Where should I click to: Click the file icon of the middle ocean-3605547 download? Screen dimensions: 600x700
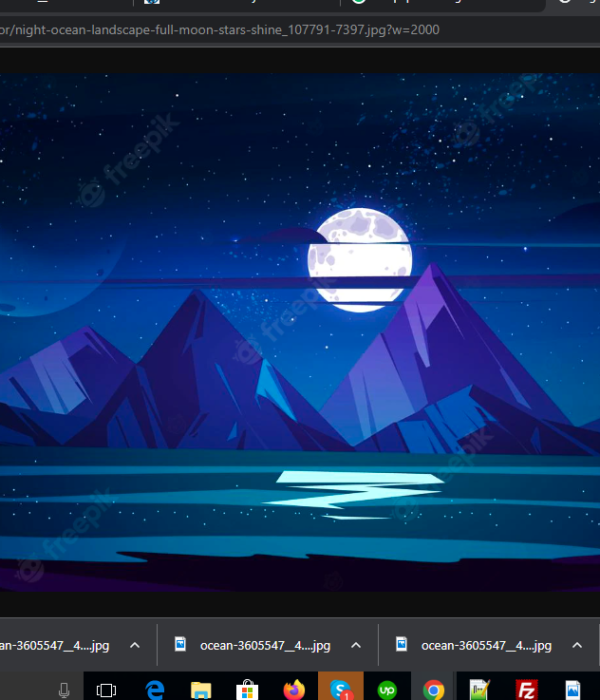pyautogui.click(x=180, y=645)
